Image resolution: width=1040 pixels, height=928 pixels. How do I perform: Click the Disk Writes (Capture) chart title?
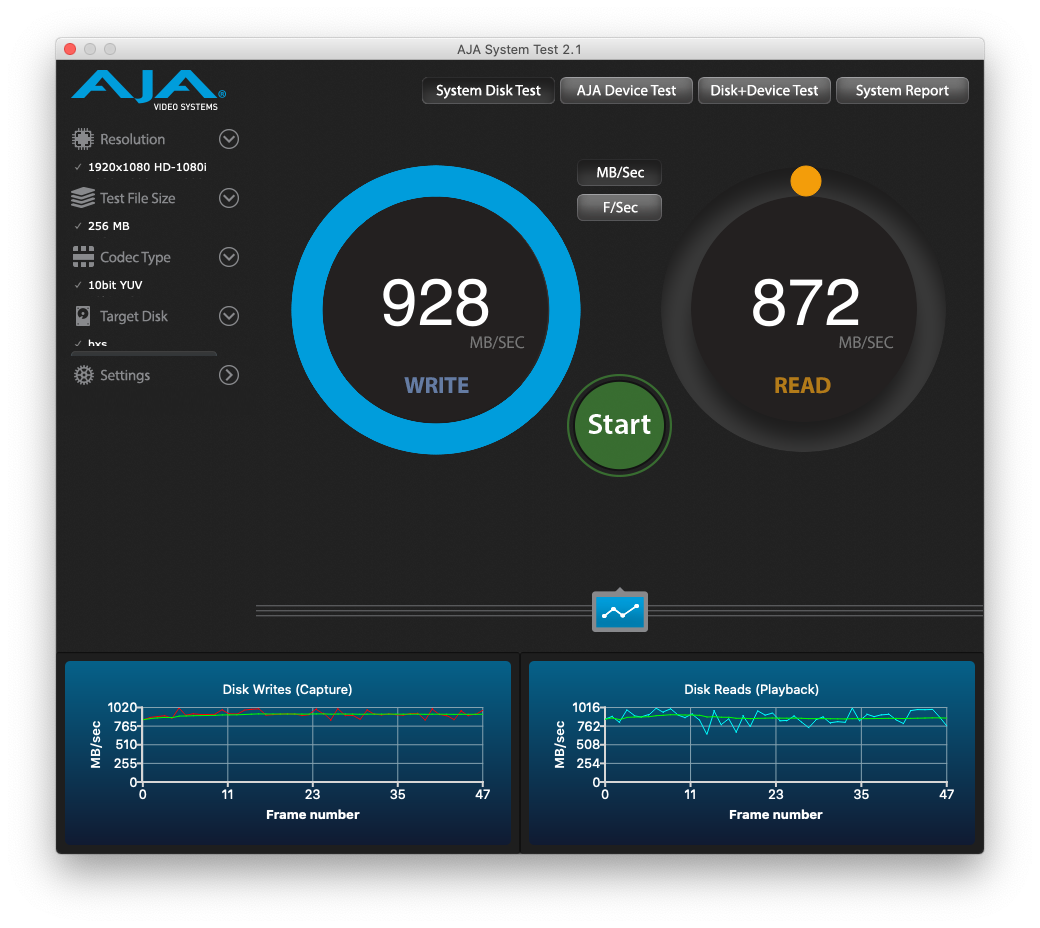[x=287, y=689]
